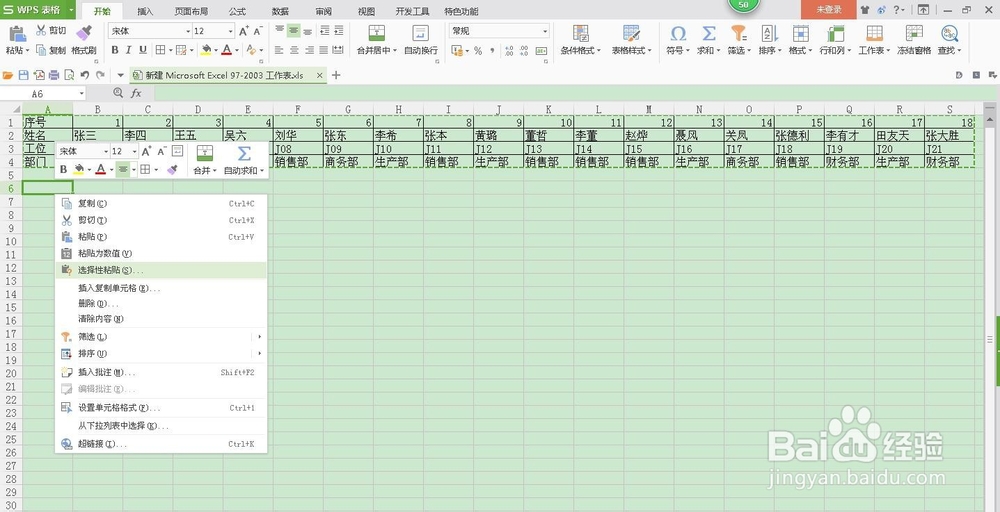The height and width of the screenshot is (512, 1000).
Task: Click the fx insert function icon
Action: click(x=136, y=93)
